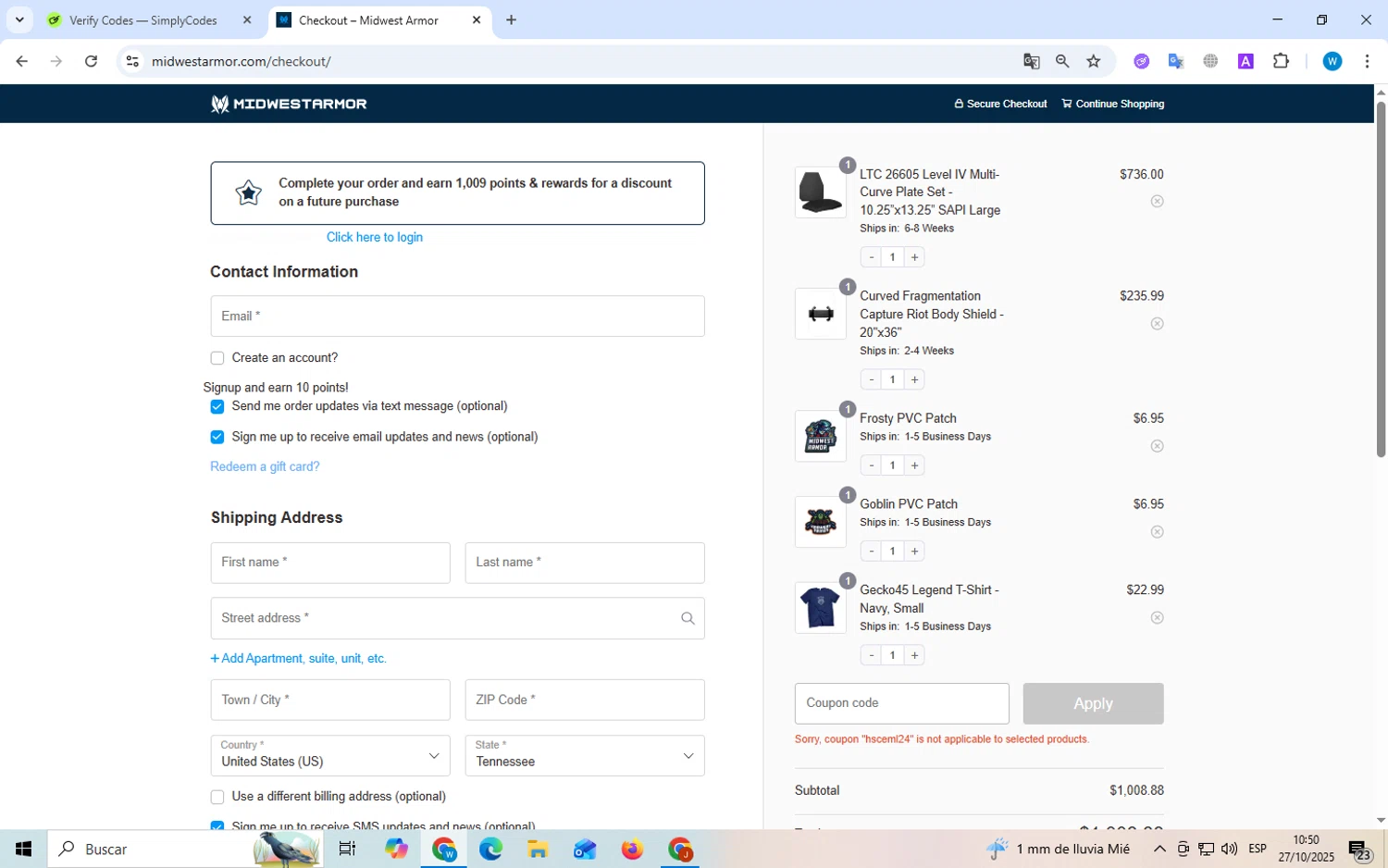This screenshot has width=1388, height=868.
Task: Click the Apply coupon button
Action: [x=1093, y=704]
